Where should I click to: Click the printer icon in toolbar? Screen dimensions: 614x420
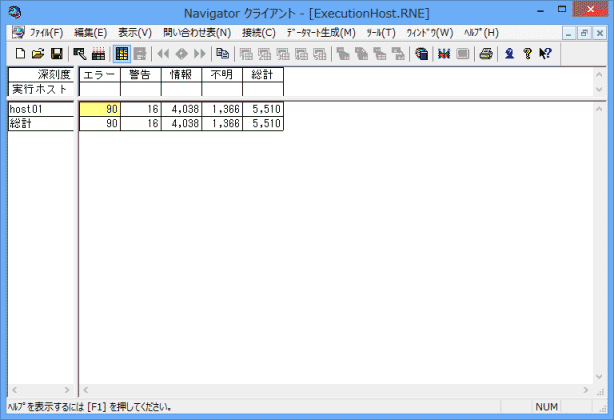coord(485,53)
